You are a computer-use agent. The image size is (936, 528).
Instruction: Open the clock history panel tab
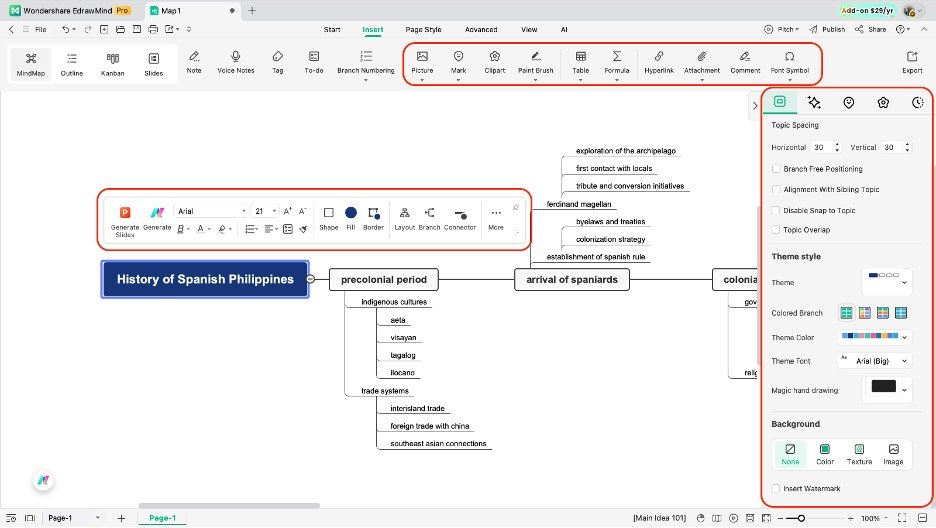point(917,103)
